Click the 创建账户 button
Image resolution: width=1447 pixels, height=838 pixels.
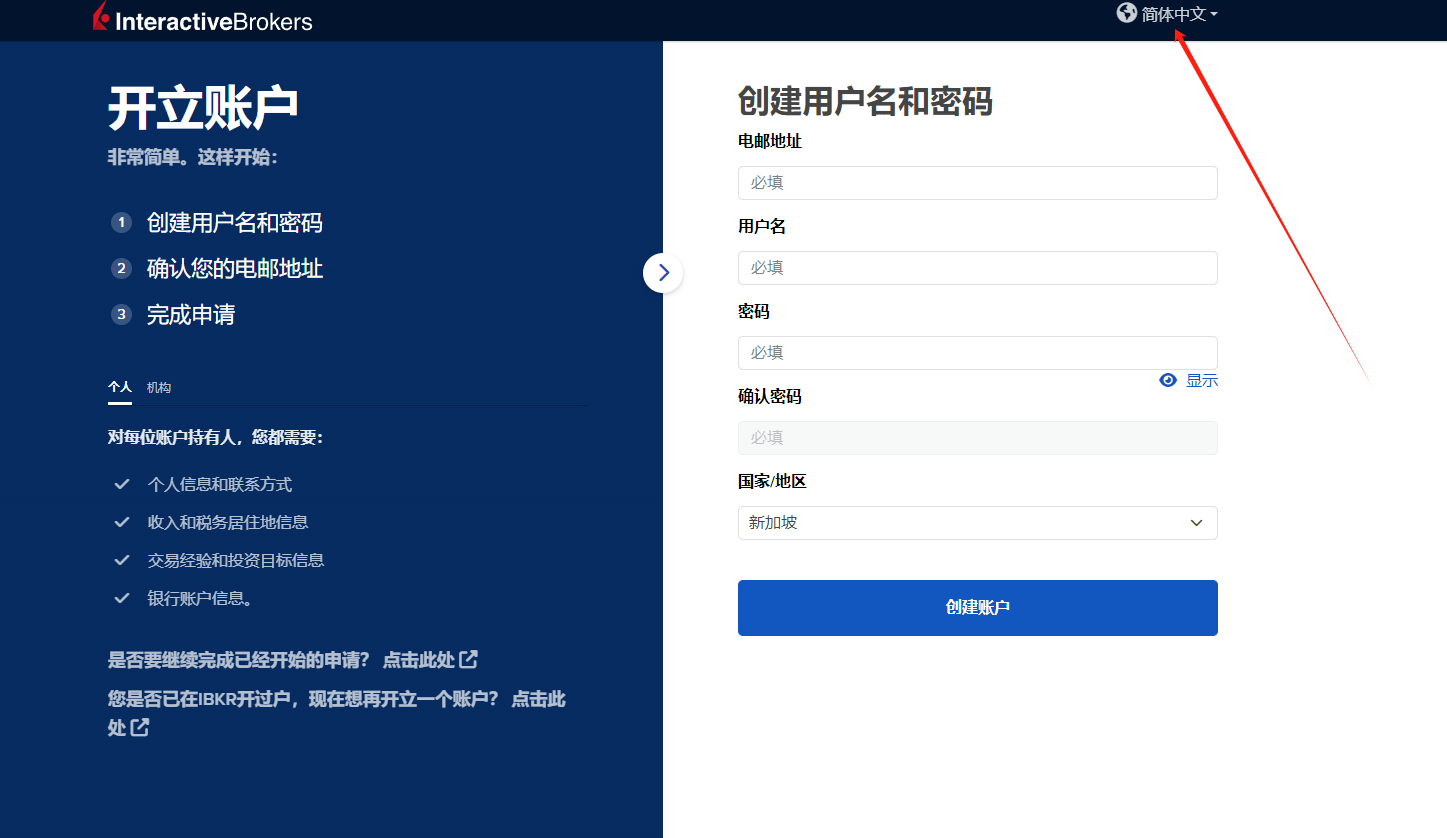tap(977, 607)
